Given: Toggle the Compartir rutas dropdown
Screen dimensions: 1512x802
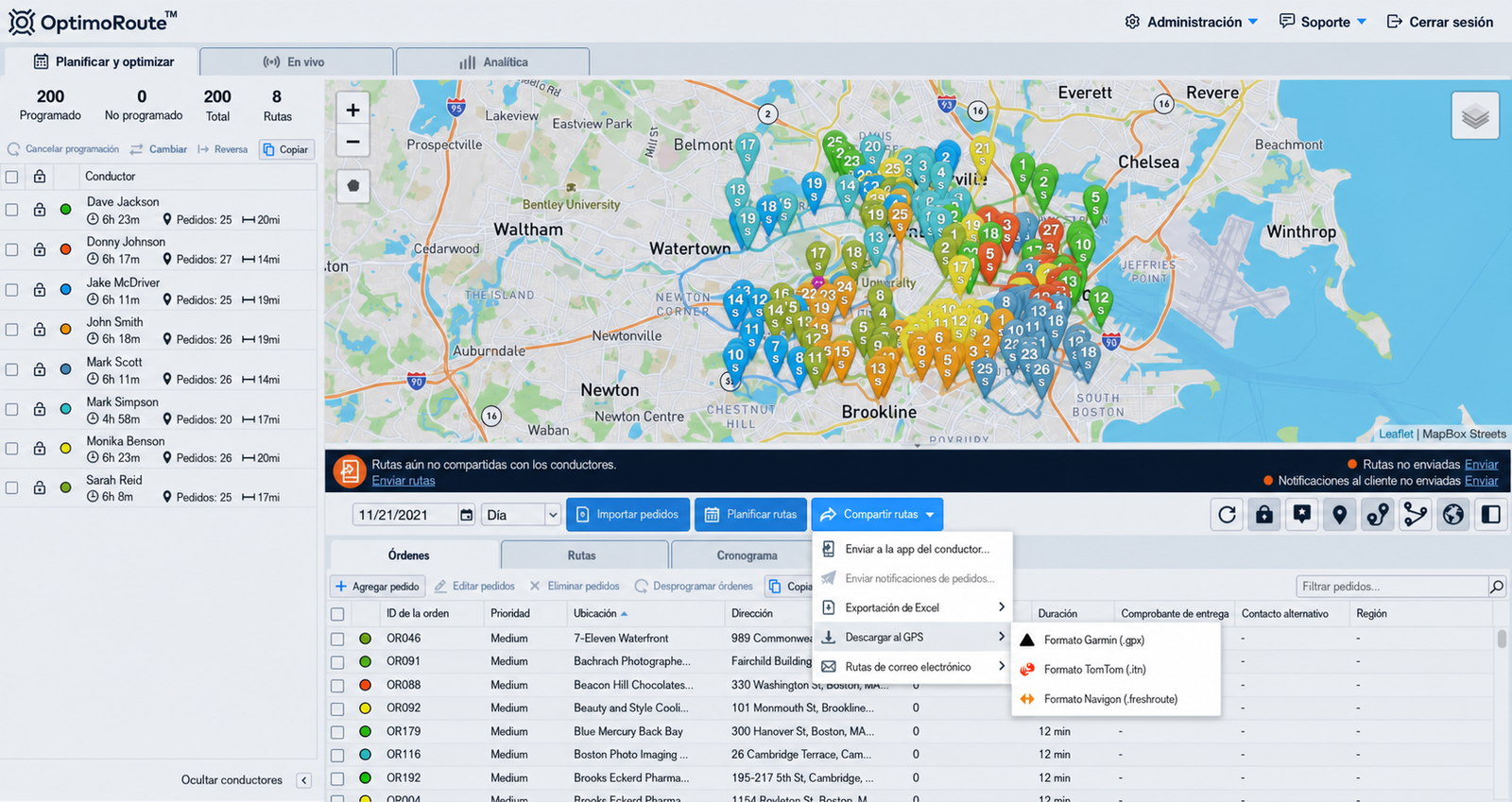Looking at the screenshot, I should pos(877,515).
